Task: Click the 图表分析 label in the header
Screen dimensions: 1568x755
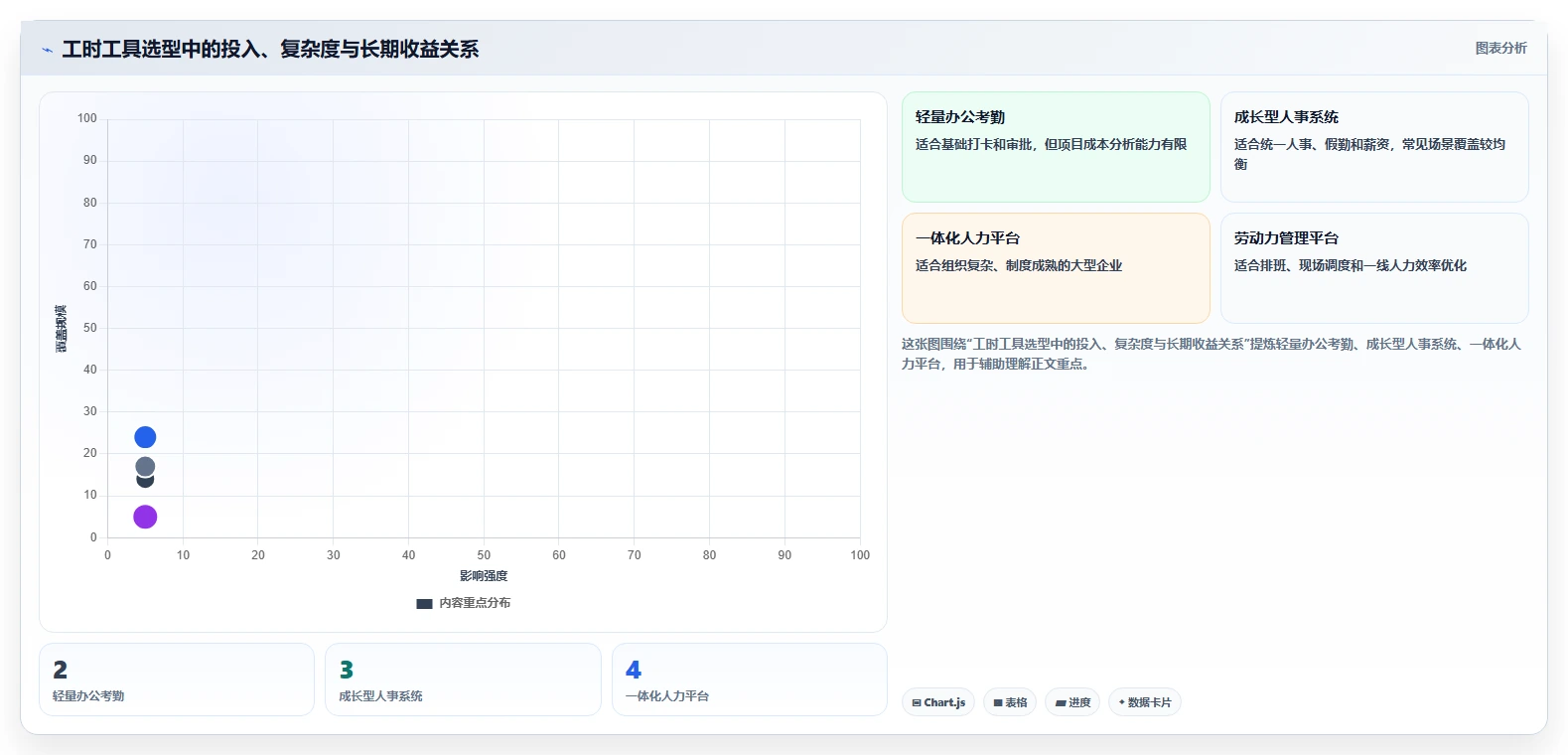Action: (x=1500, y=48)
